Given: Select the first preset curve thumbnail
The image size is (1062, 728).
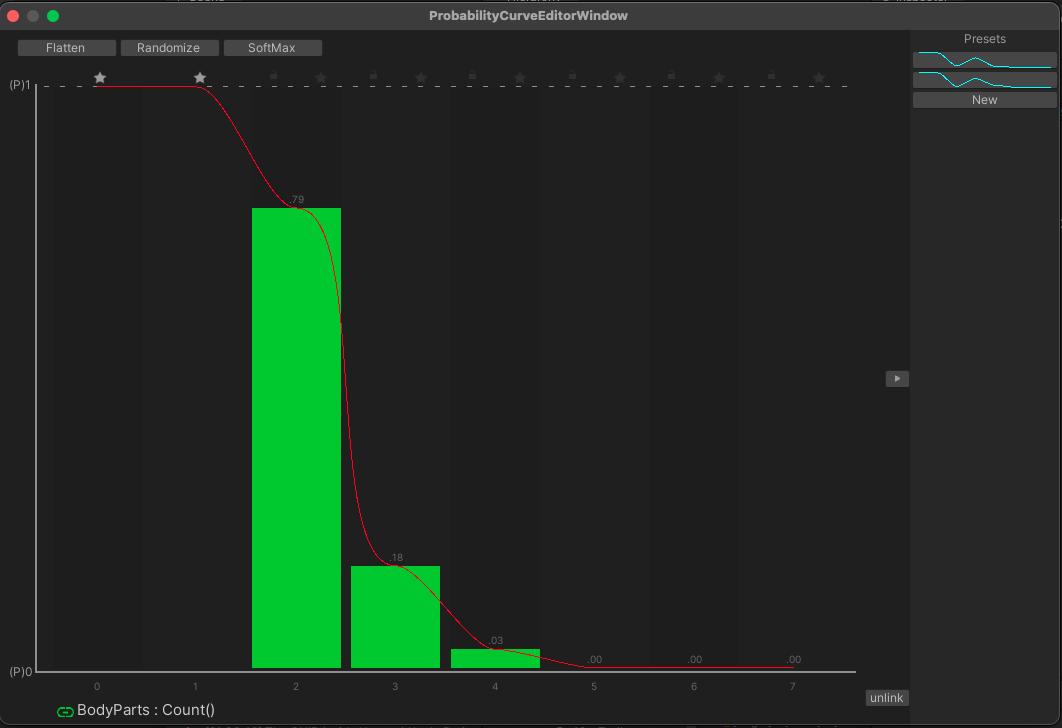Looking at the screenshot, I should [x=984, y=60].
